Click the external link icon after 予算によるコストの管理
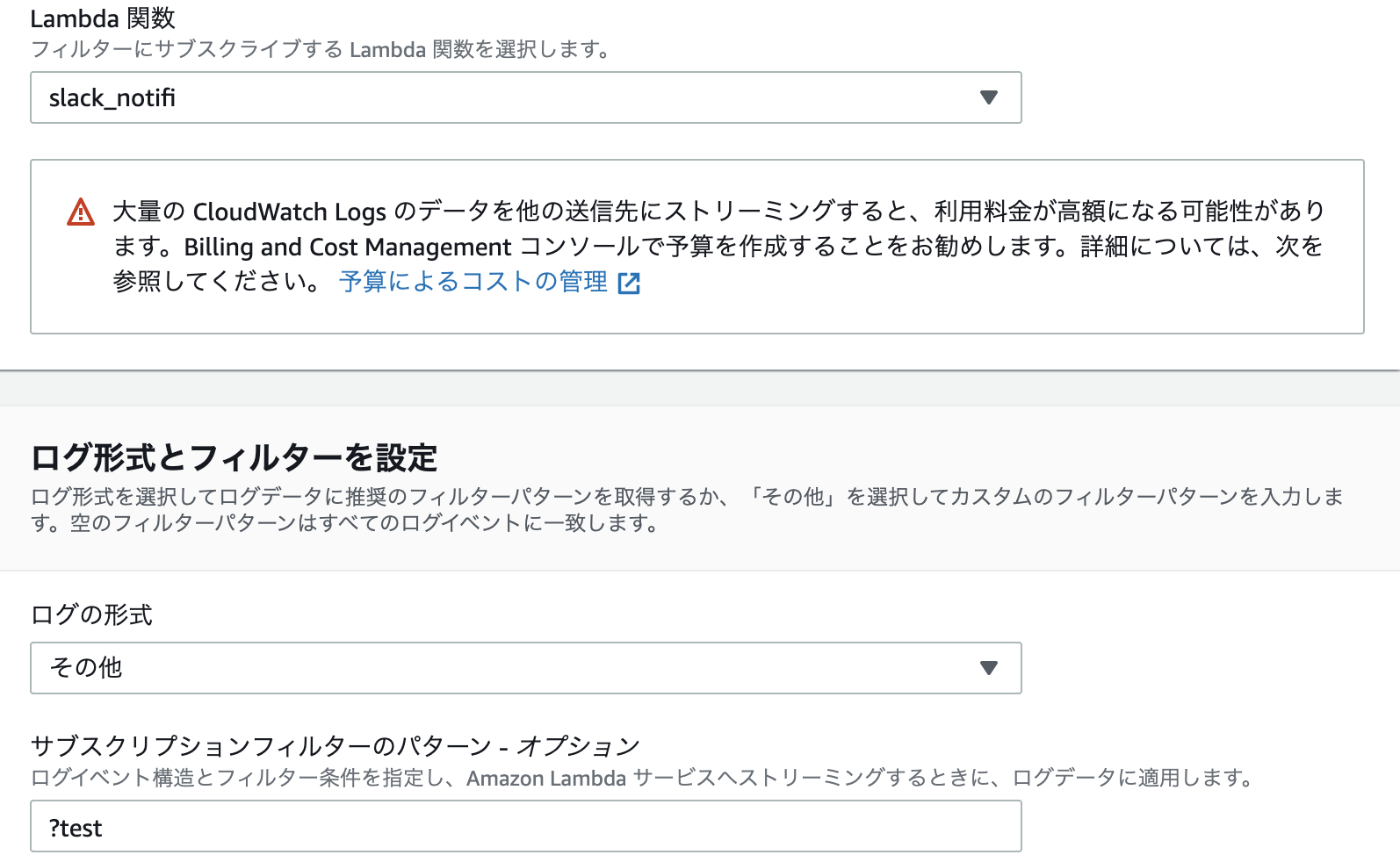The height and width of the screenshot is (862, 1400). (x=631, y=283)
